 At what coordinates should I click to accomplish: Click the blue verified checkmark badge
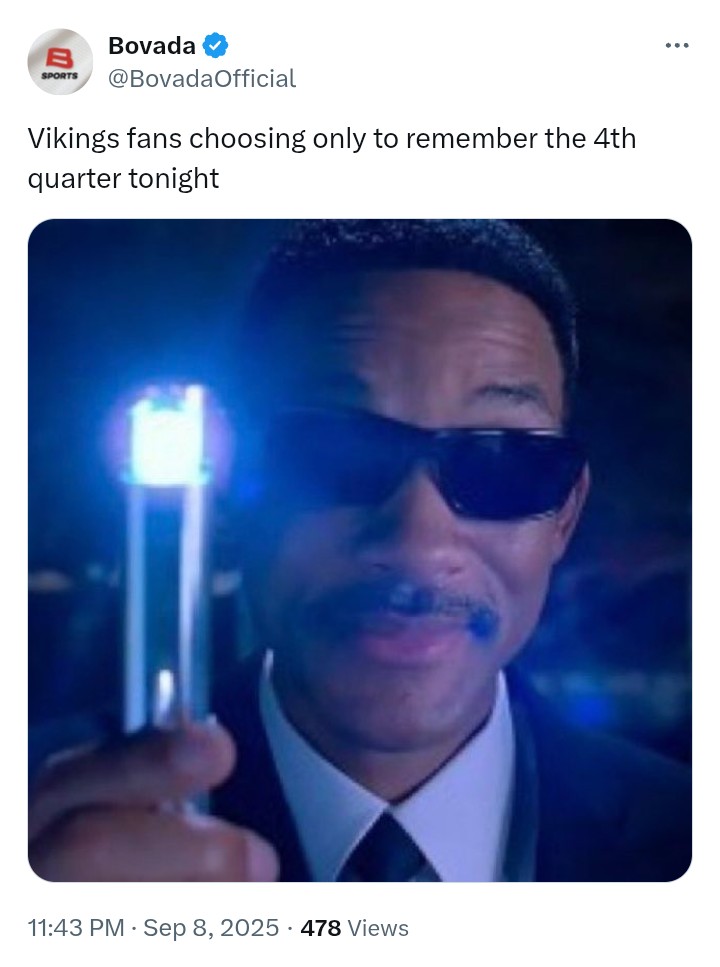tap(215, 46)
